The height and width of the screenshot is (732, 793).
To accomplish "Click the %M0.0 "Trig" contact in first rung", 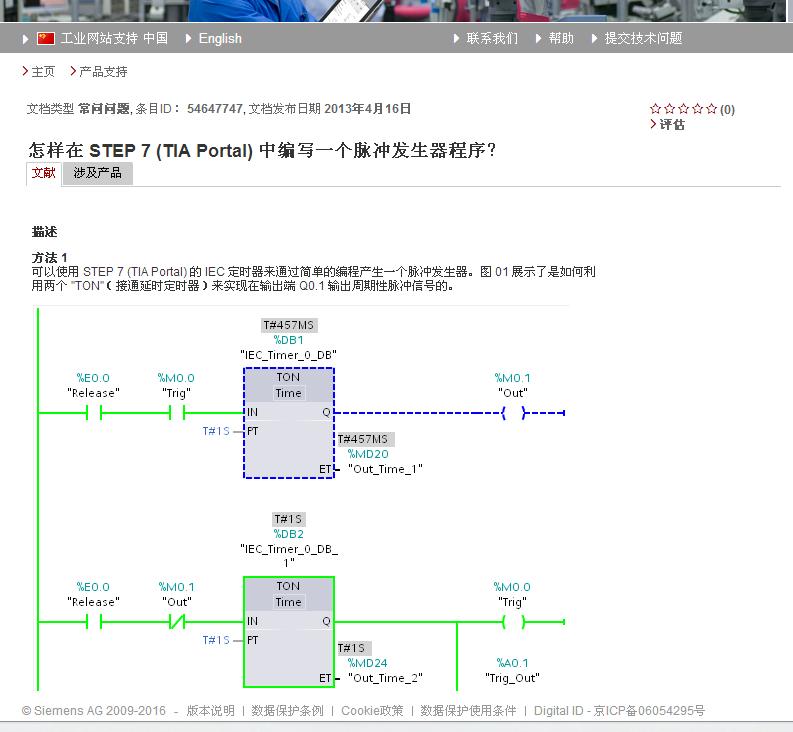I will [x=177, y=413].
